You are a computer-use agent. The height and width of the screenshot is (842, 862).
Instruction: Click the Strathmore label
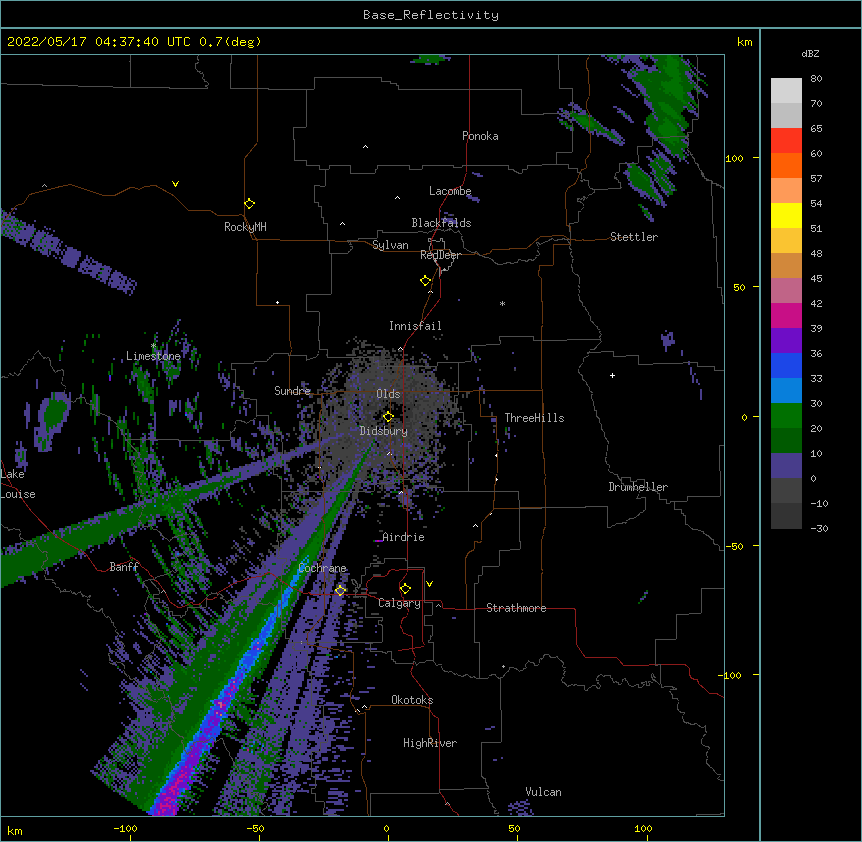(x=516, y=608)
